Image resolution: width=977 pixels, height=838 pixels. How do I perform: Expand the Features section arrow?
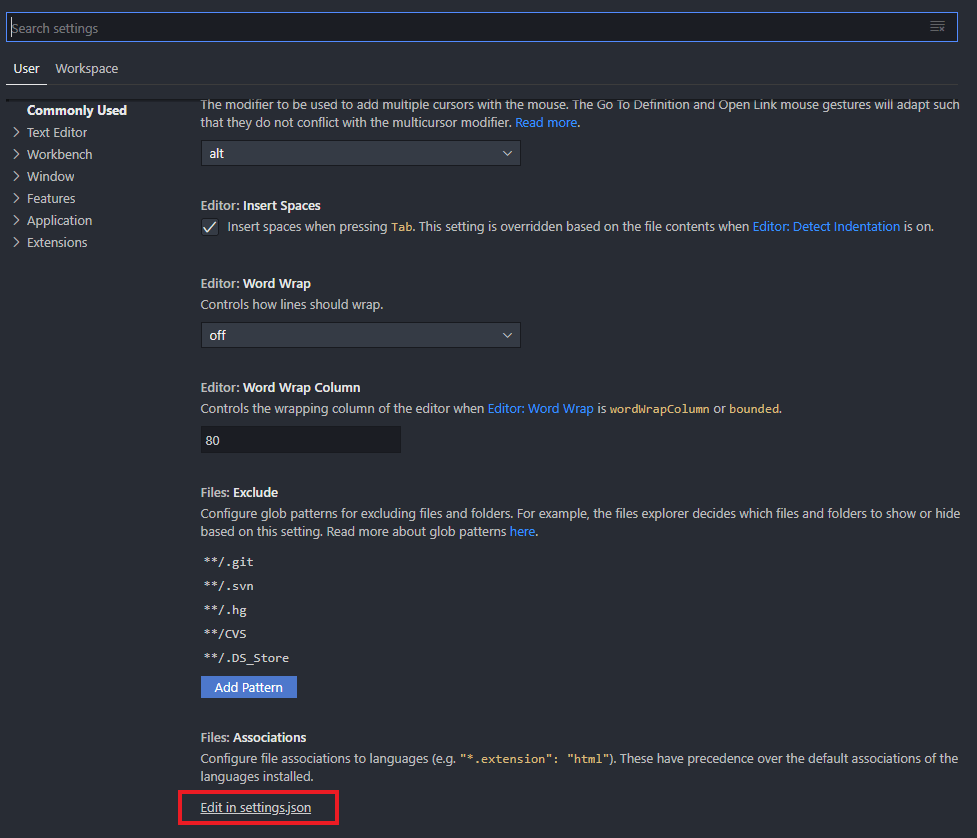click(x=16, y=199)
